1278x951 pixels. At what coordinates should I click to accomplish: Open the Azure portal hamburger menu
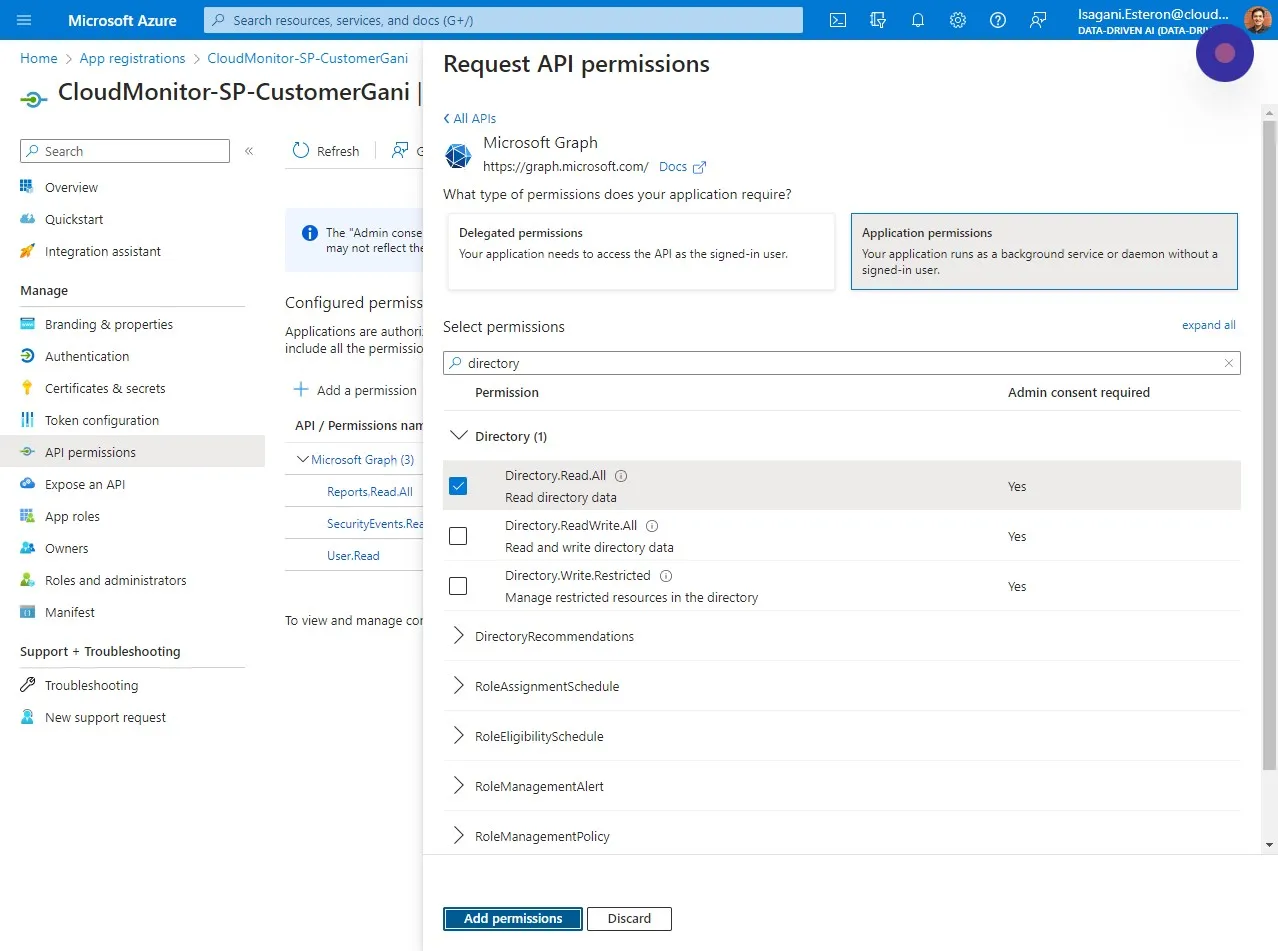click(24, 20)
